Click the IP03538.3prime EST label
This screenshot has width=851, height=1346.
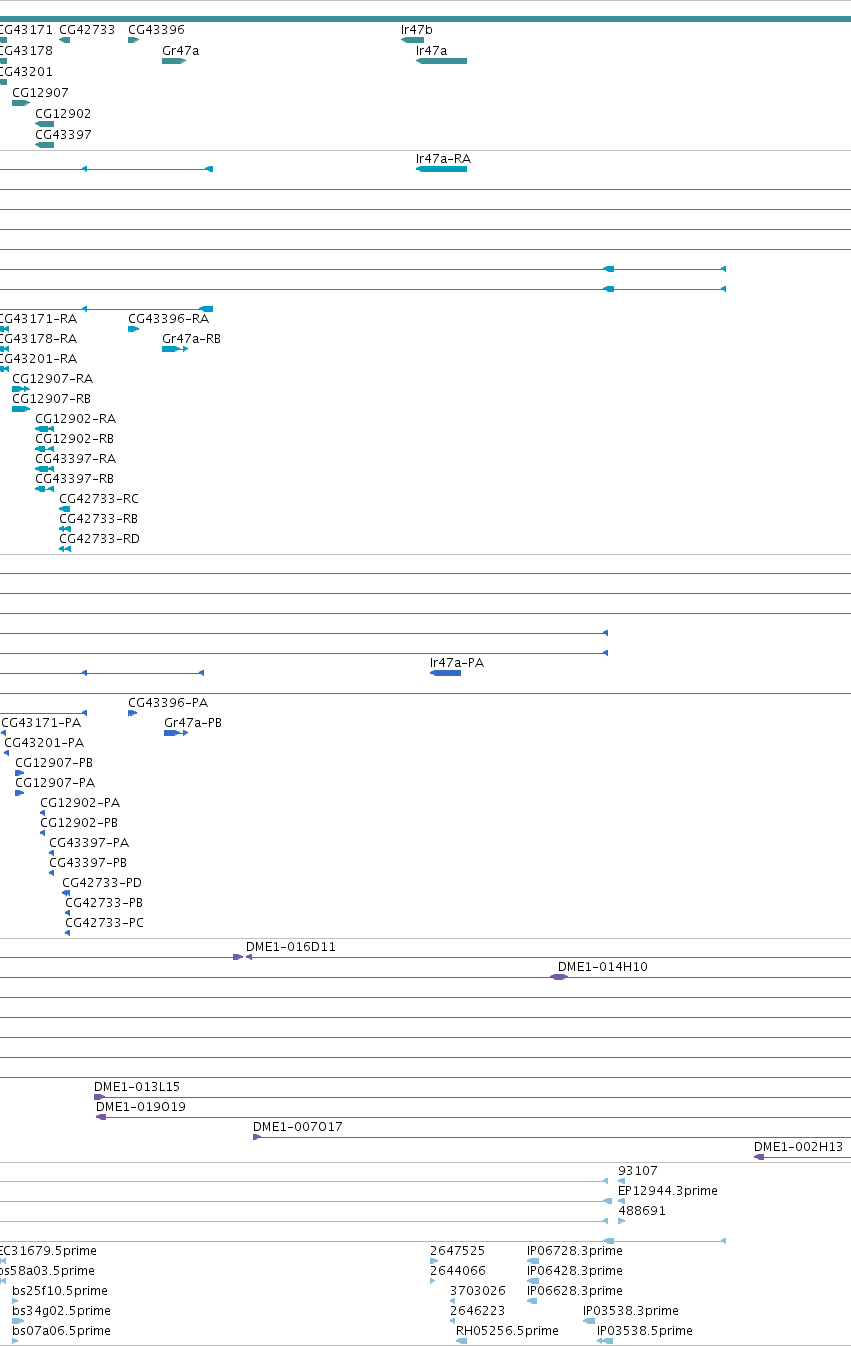tap(631, 1310)
